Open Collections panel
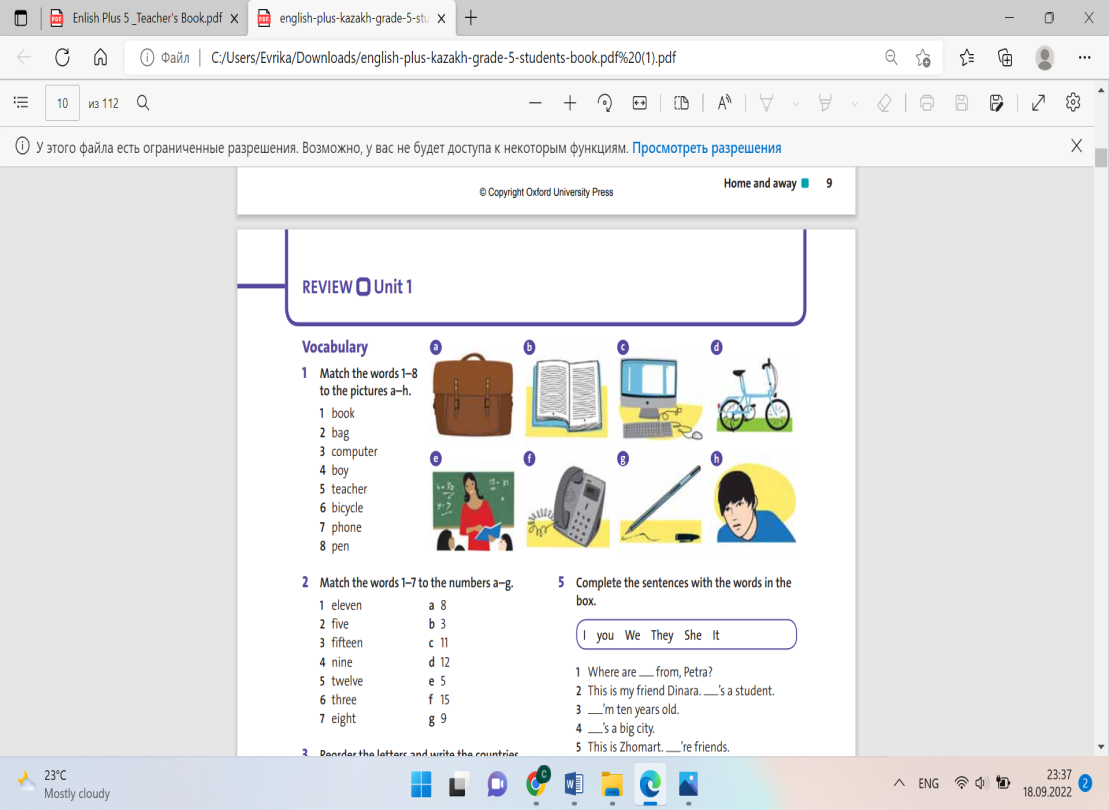The height and width of the screenshot is (810, 1109). point(1004,58)
